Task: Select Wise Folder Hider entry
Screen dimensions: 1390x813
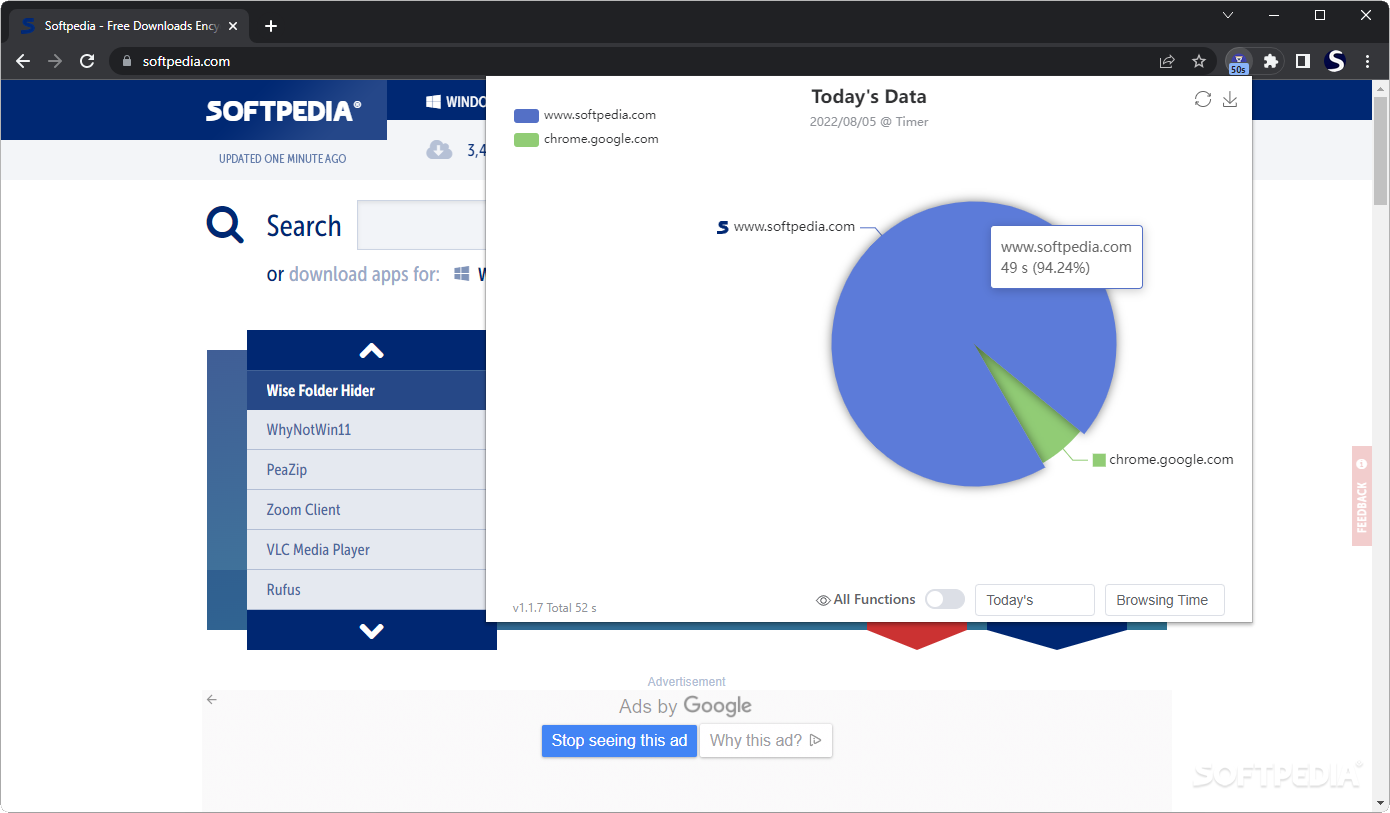Action: tap(366, 390)
